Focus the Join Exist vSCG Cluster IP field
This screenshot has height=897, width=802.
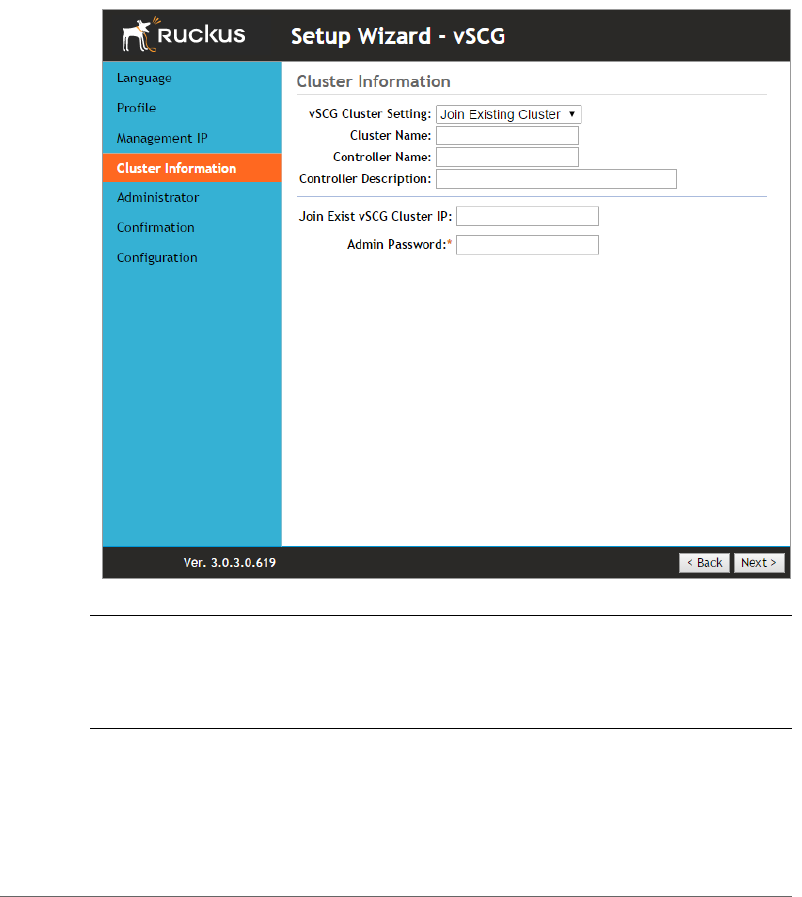pyautogui.click(x=527, y=216)
